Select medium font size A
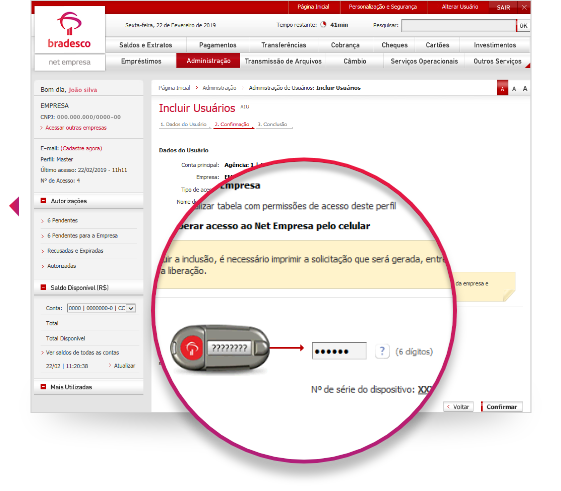561x491 pixels. 514,89
